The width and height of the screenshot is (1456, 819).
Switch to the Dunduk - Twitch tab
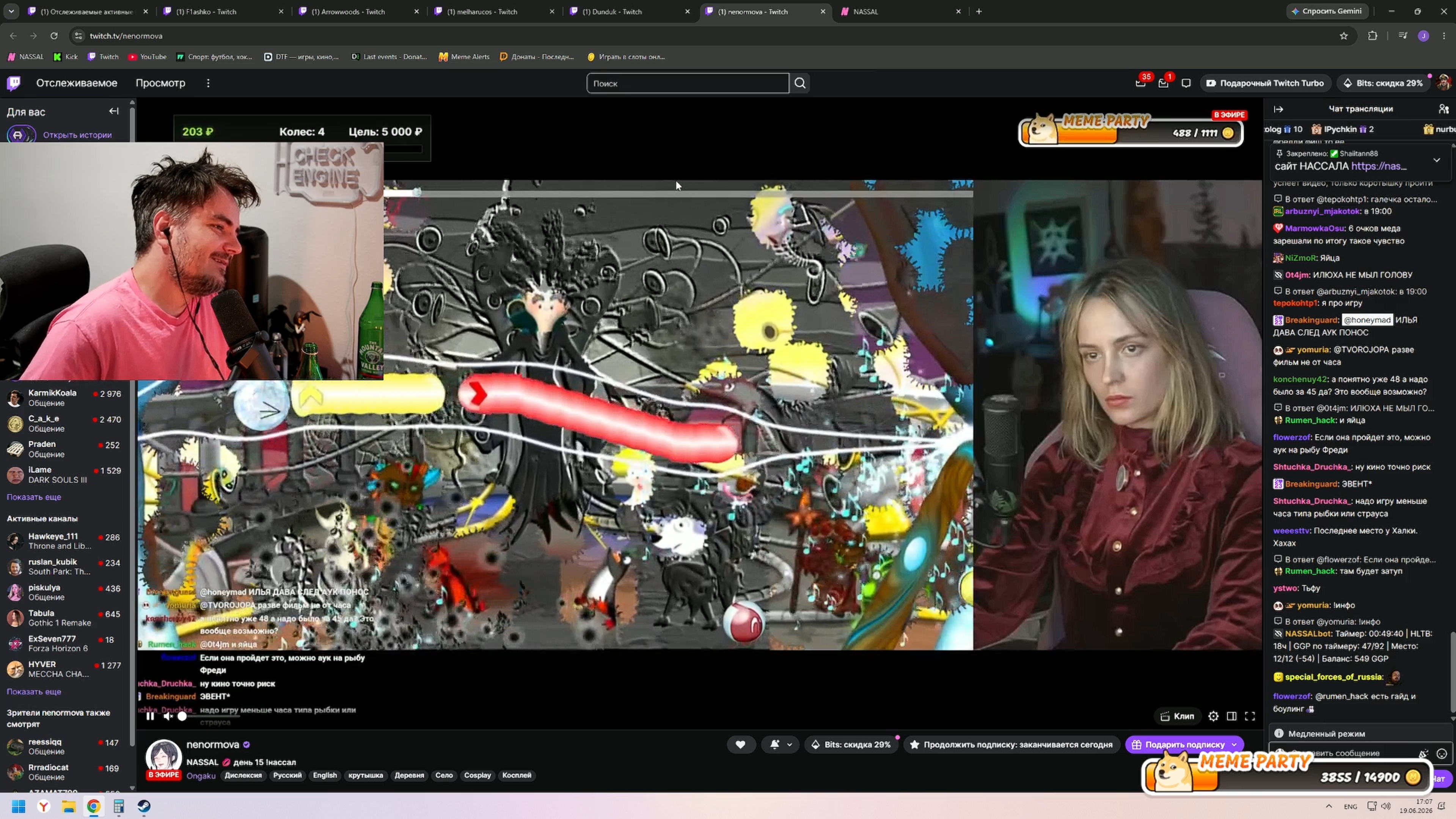coord(630,11)
